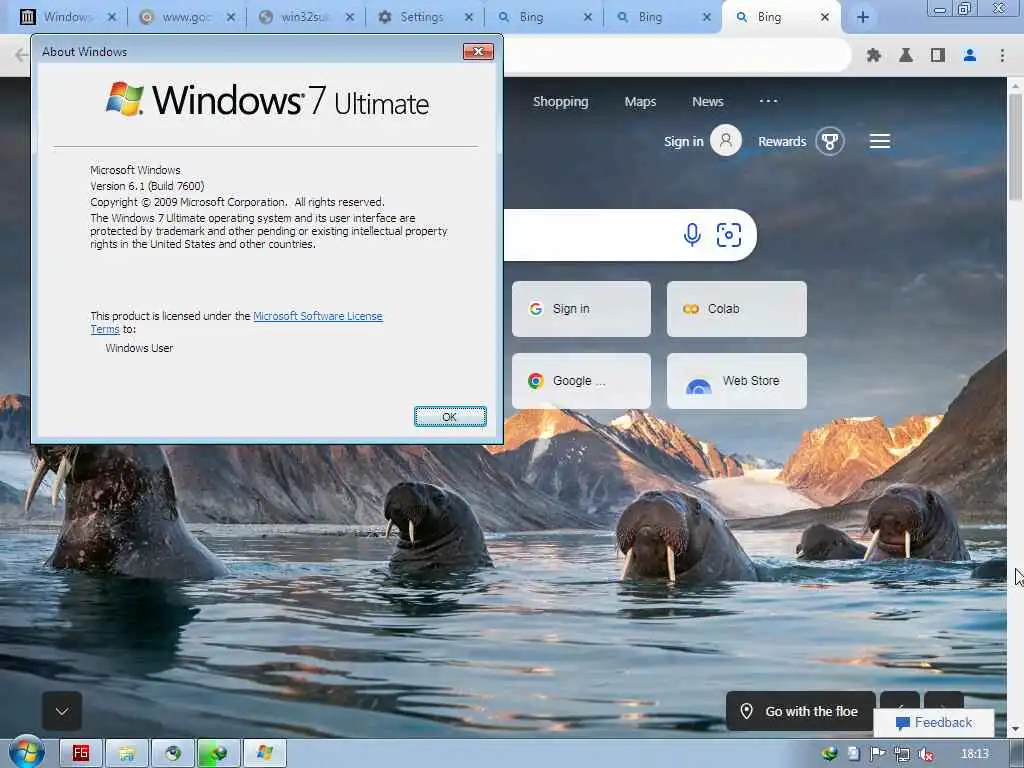The image size is (1024, 768).
Task: Open Windows Explorer folder taskbar icon
Action: pos(127,753)
